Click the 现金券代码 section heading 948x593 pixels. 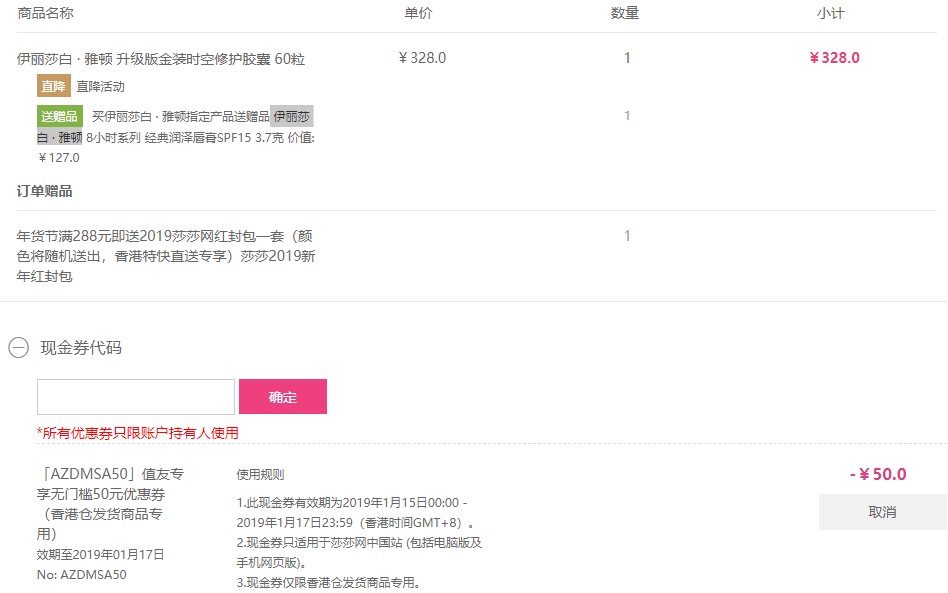click(x=81, y=348)
